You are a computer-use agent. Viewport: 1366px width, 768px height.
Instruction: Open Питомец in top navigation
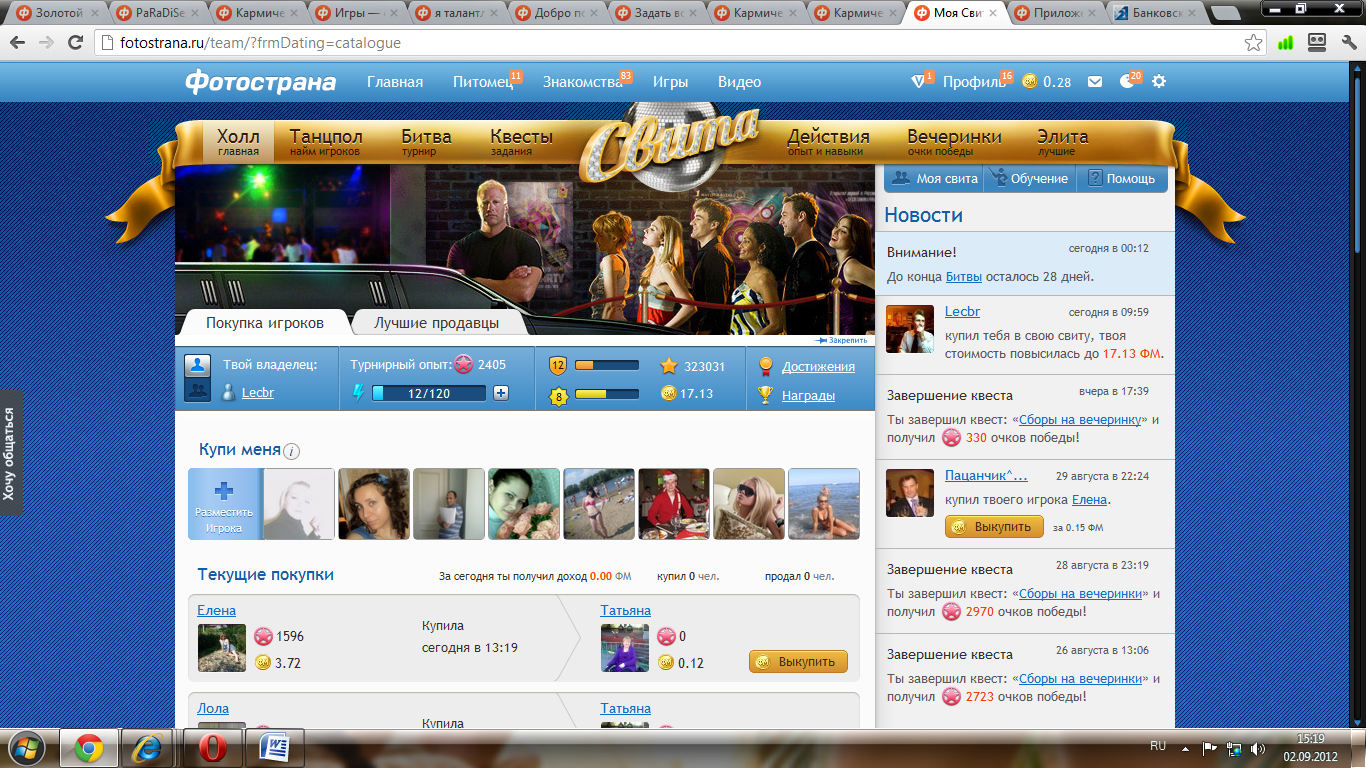(483, 82)
